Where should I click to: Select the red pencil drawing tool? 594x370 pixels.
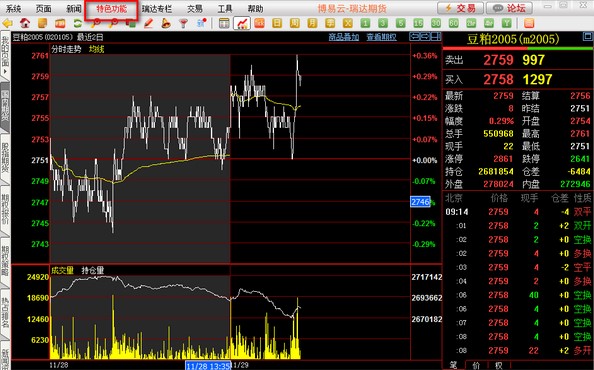coord(148,23)
